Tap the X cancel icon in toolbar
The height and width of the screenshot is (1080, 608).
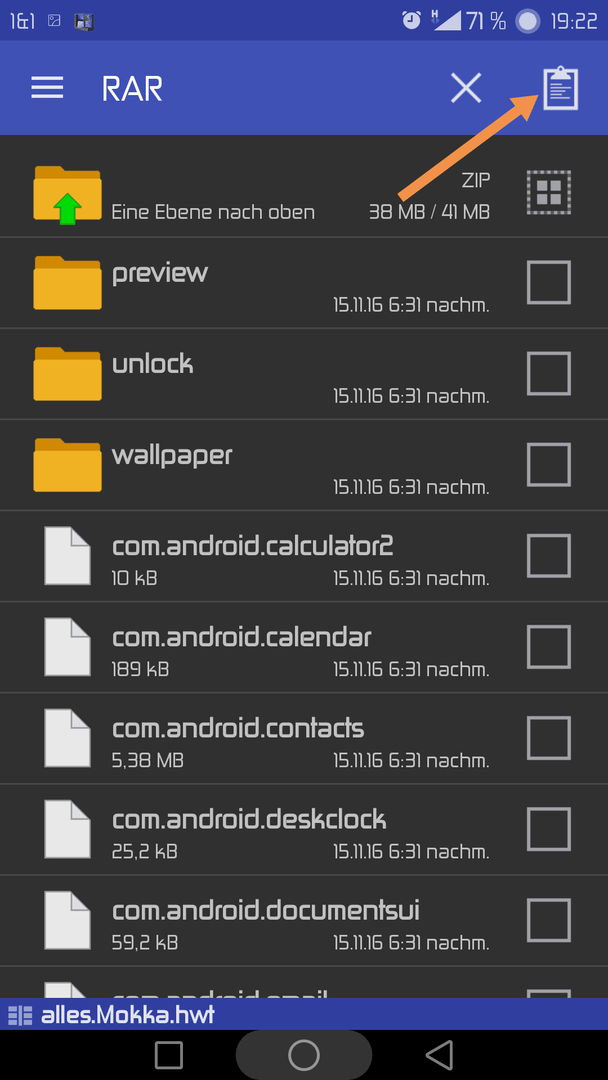point(466,88)
